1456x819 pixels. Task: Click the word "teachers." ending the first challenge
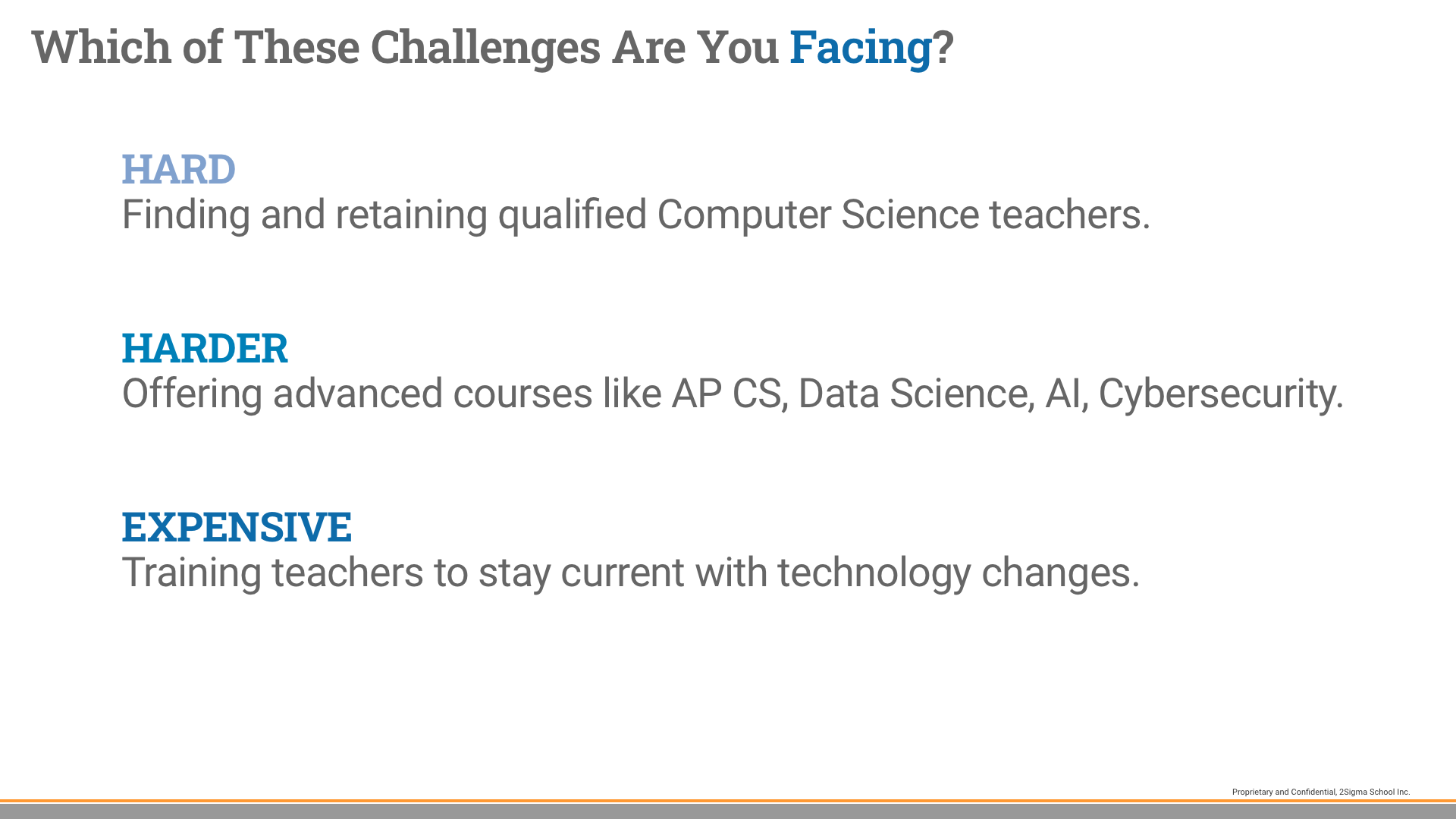point(1069,215)
